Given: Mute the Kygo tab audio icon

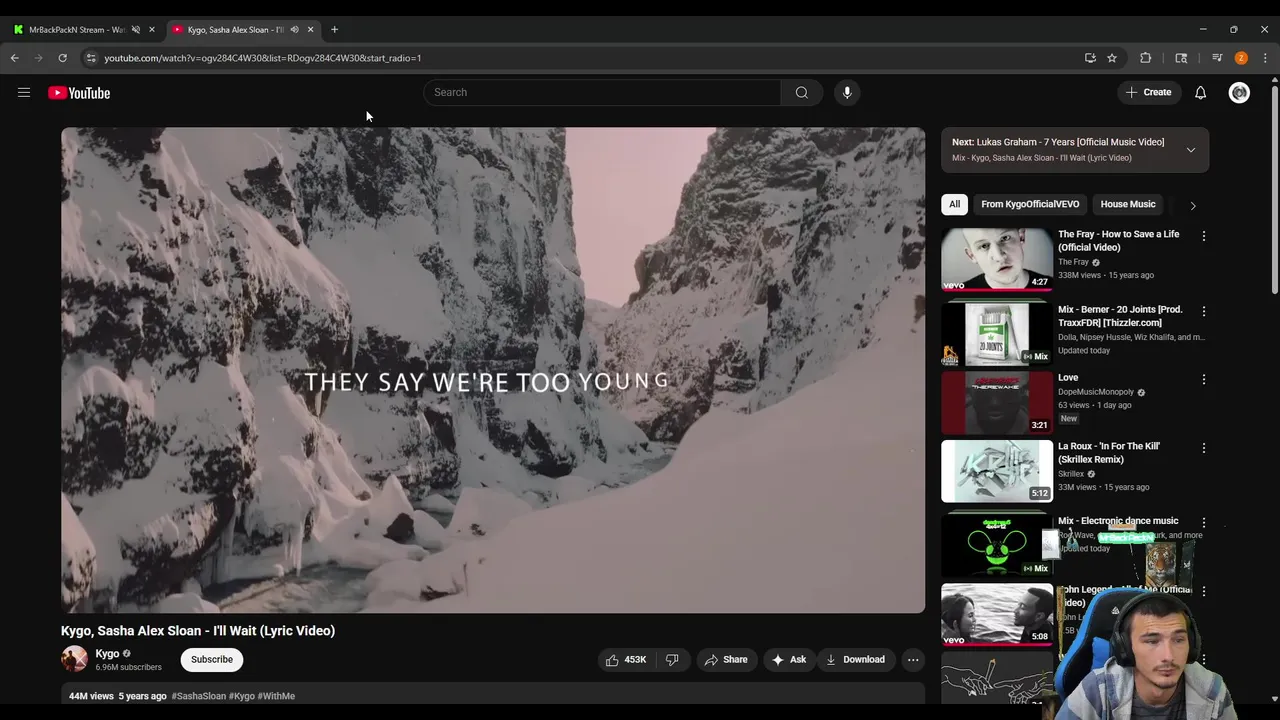Looking at the screenshot, I should coord(294,30).
